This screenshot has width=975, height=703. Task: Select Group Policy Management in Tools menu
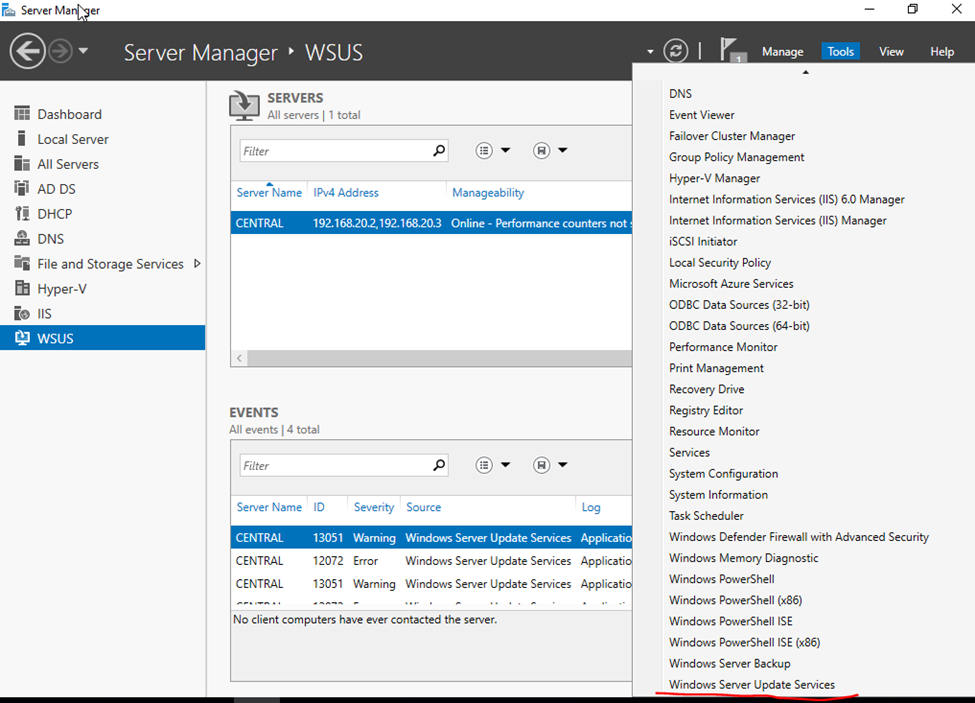(736, 157)
